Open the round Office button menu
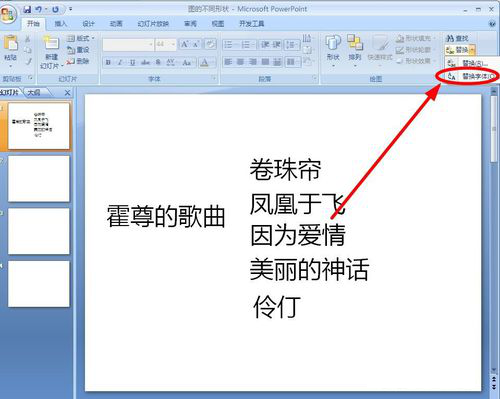 click(x=8, y=14)
